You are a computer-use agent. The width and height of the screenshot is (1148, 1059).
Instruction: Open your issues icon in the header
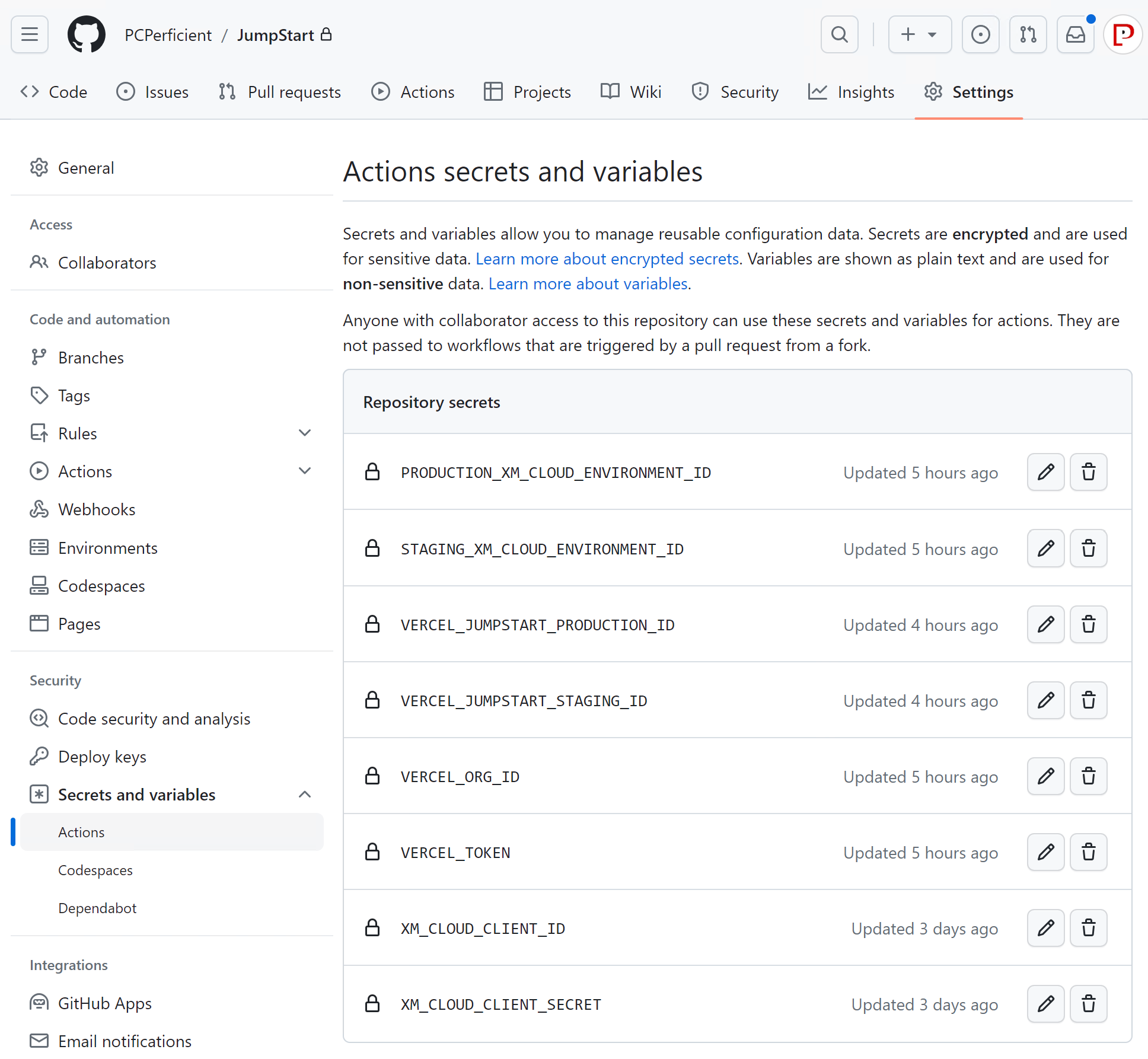point(980,34)
